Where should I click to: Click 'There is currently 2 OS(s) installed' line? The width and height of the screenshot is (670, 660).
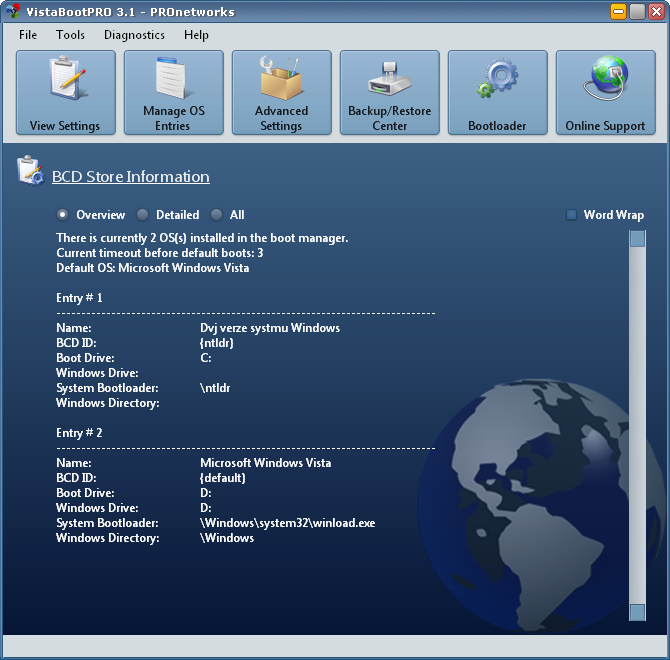tap(202, 238)
